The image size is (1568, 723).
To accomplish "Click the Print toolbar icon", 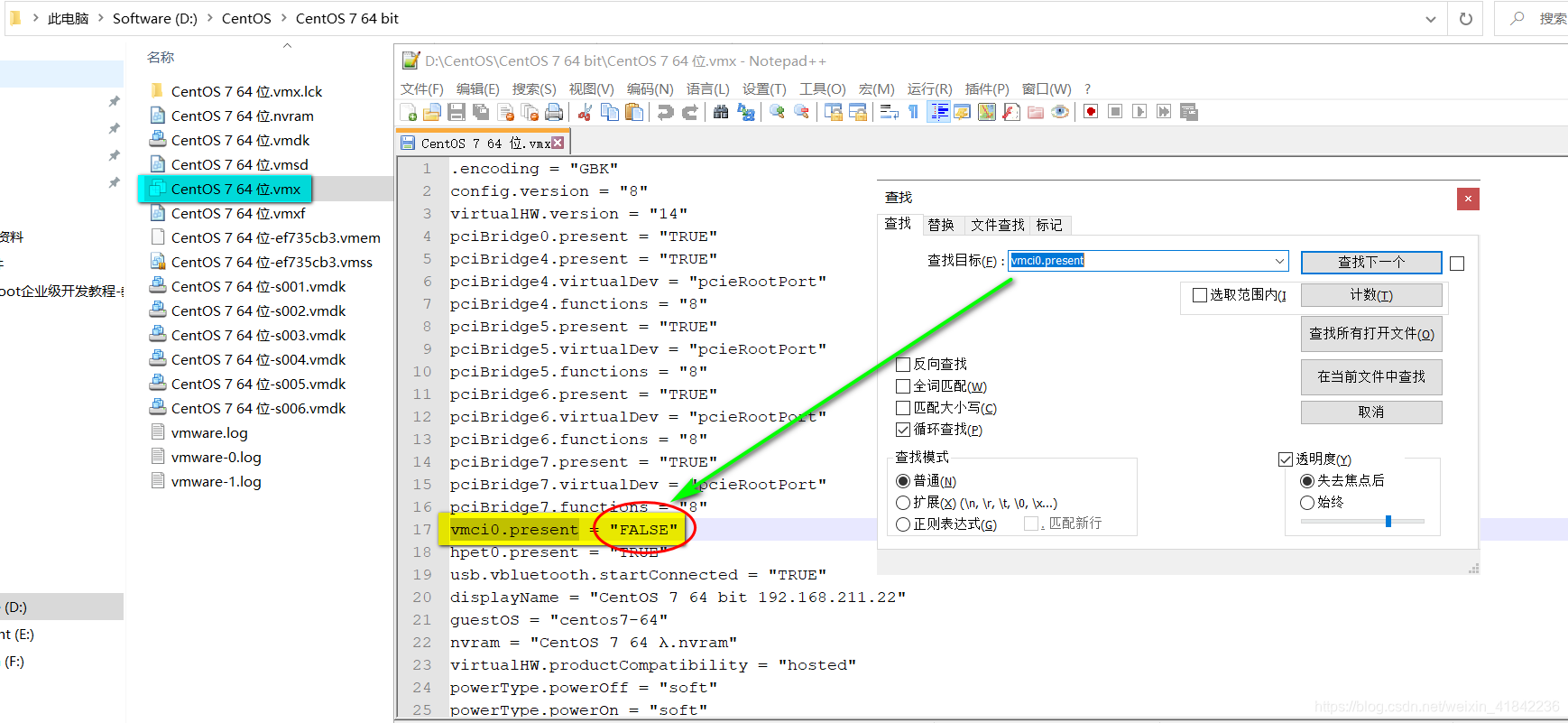I will 554,112.
